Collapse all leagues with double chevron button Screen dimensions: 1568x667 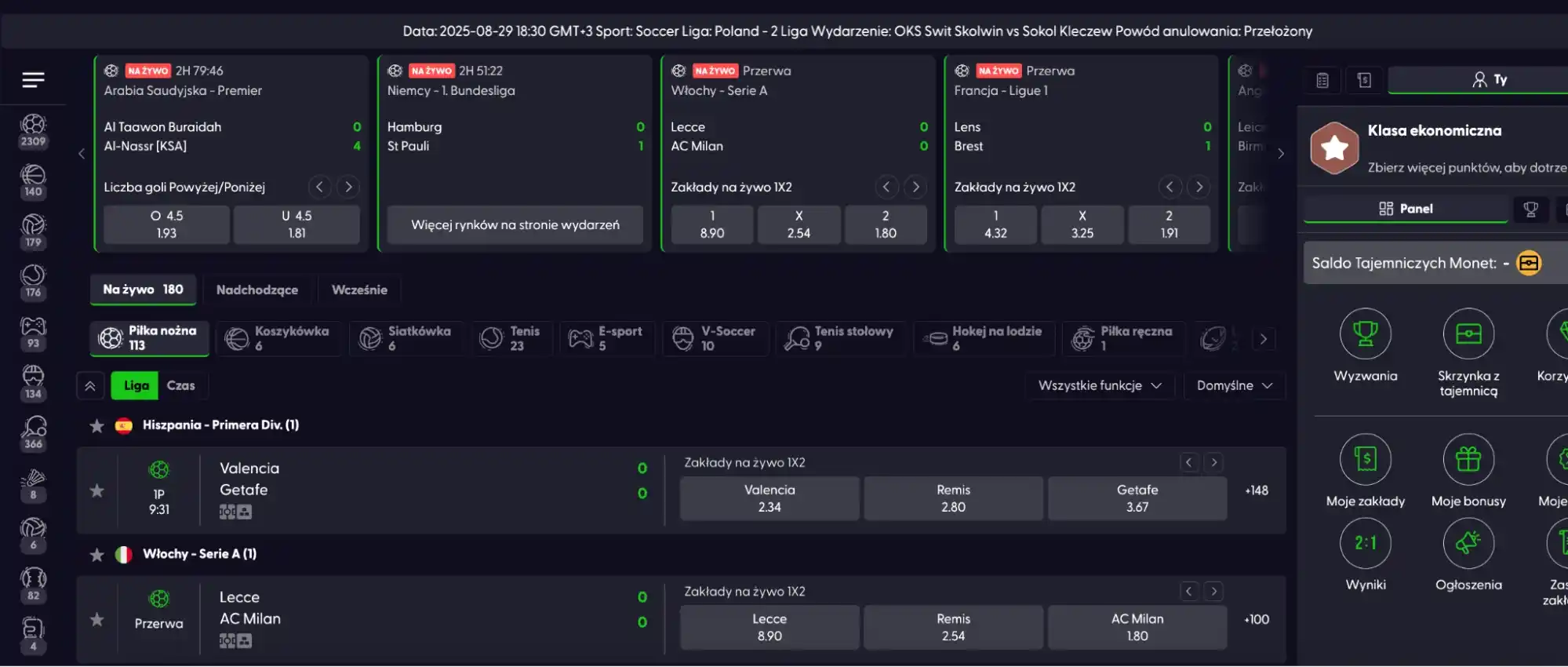[x=90, y=385]
